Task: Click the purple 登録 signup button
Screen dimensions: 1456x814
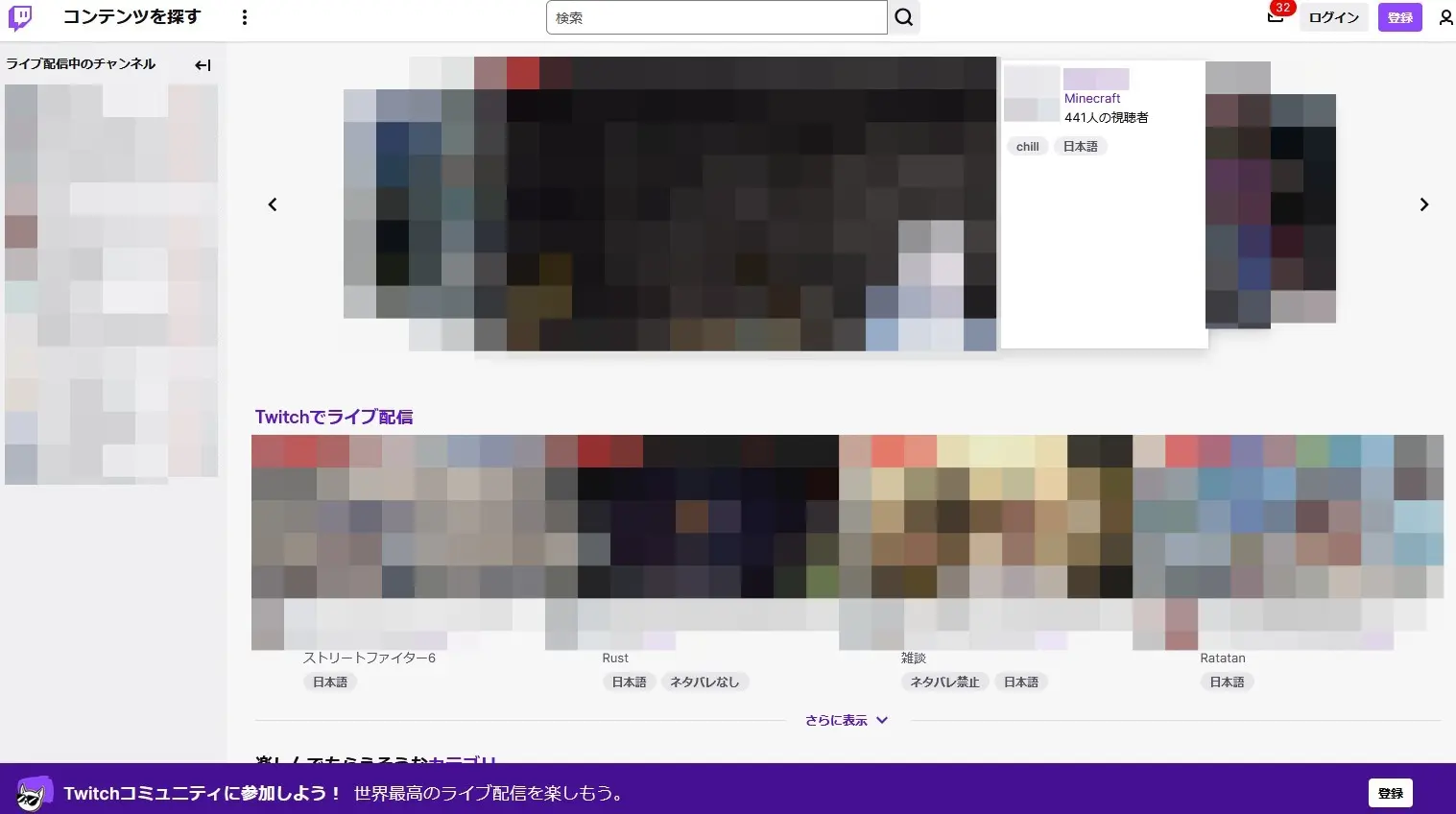Action: click(x=1399, y=17)
